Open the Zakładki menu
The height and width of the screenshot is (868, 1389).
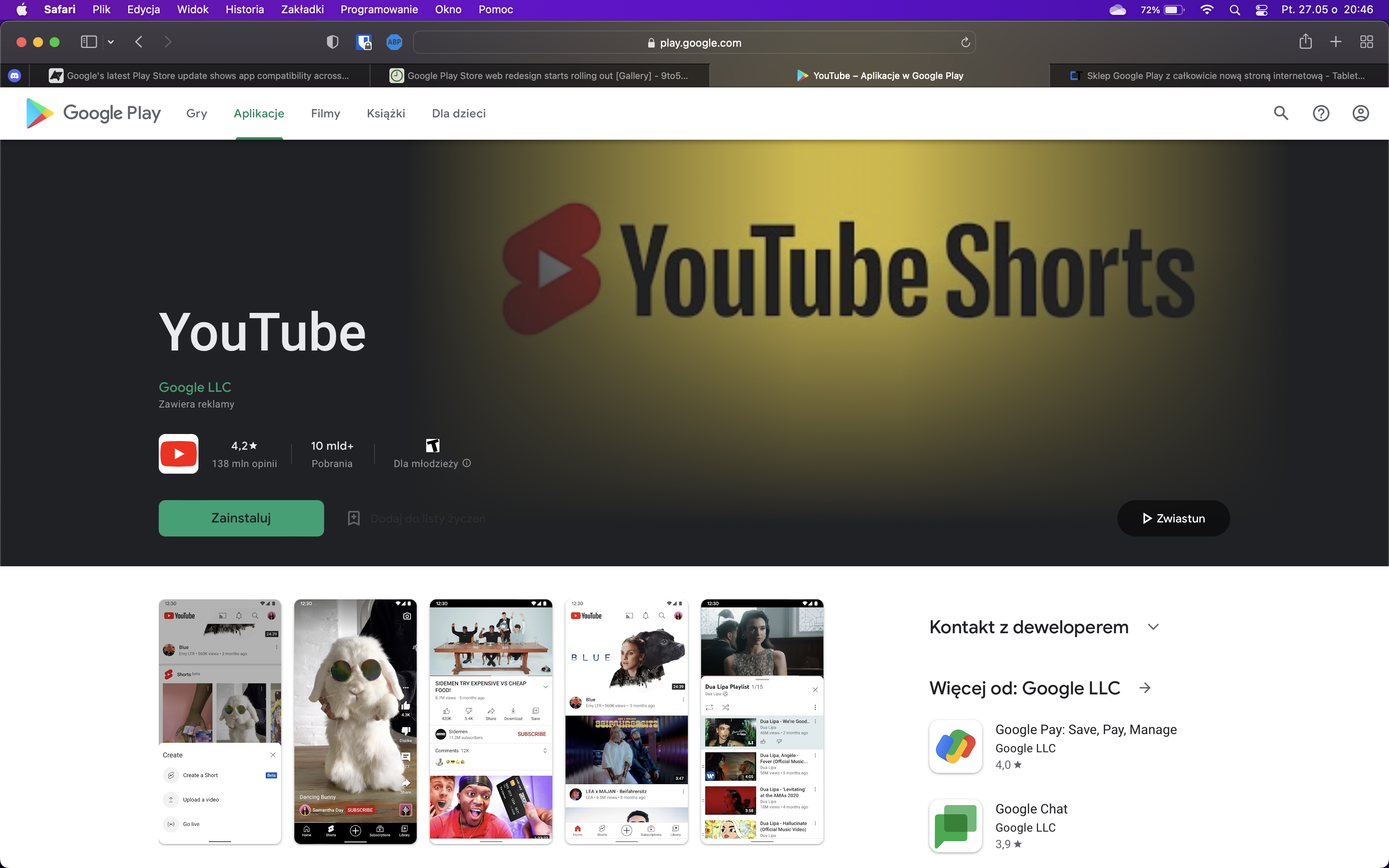[x=303, y=10]
